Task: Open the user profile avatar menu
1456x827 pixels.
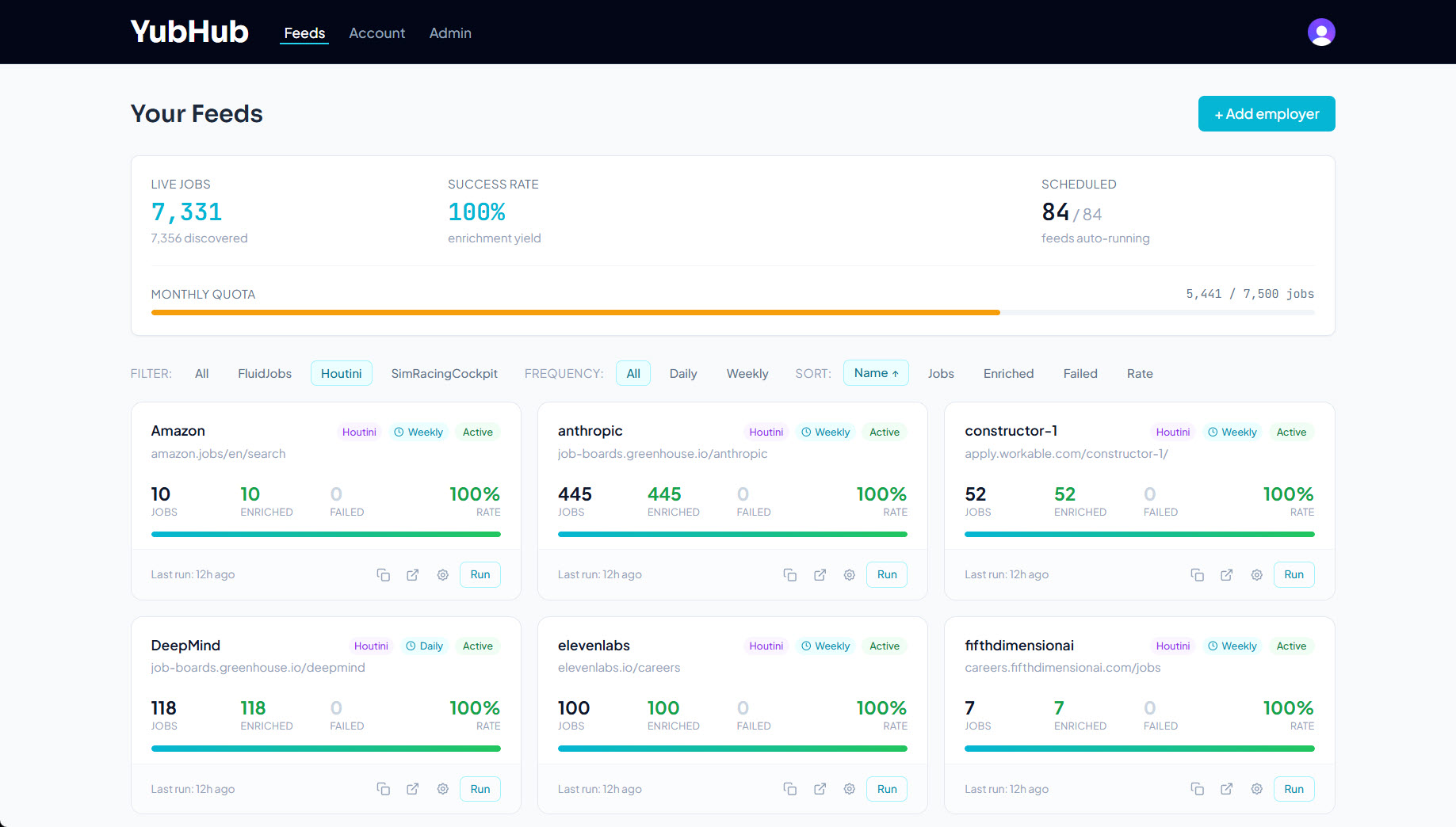Action: [x=1320, y=32]
